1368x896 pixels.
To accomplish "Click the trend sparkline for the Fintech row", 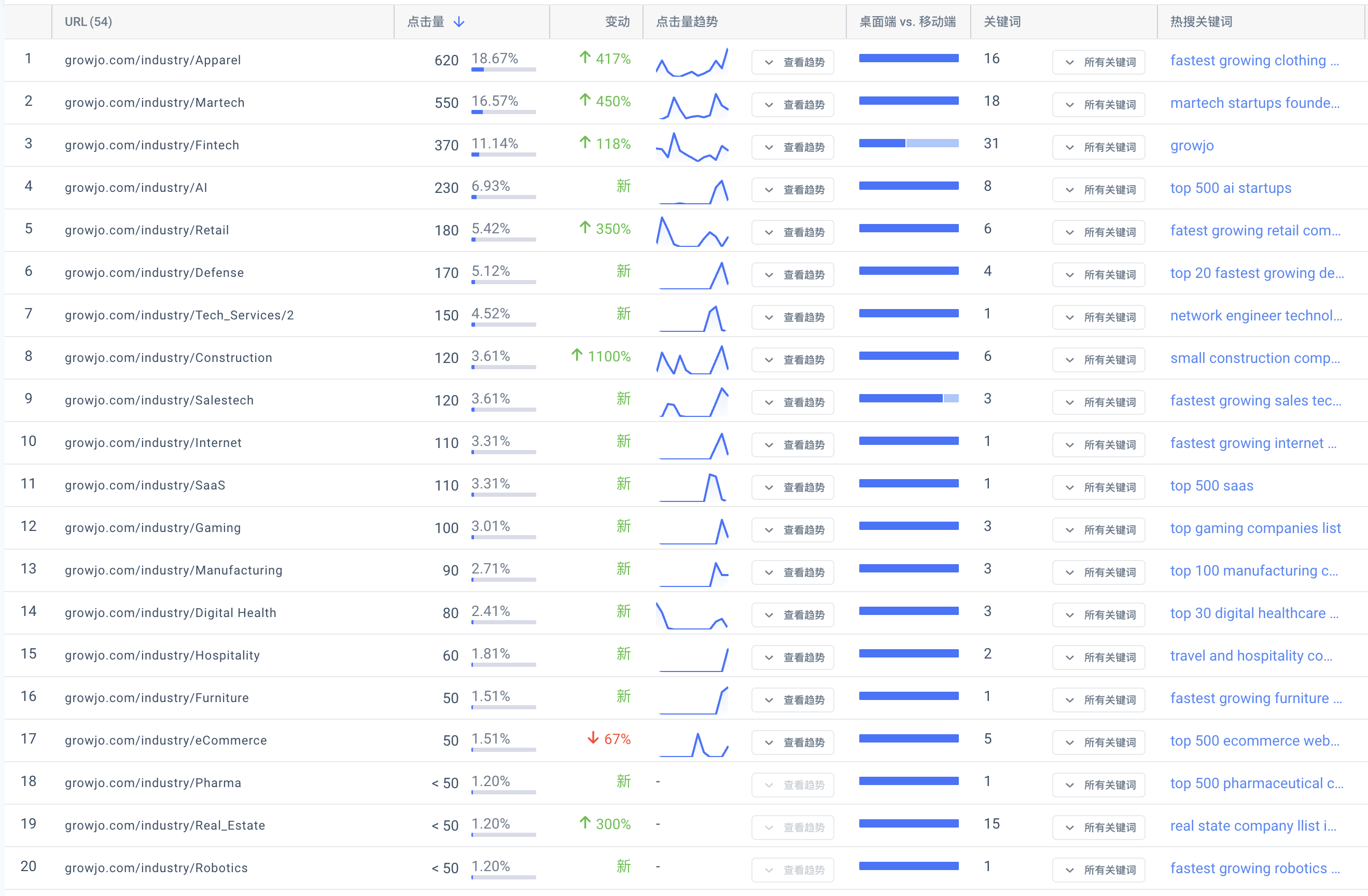I will (692, 147).
